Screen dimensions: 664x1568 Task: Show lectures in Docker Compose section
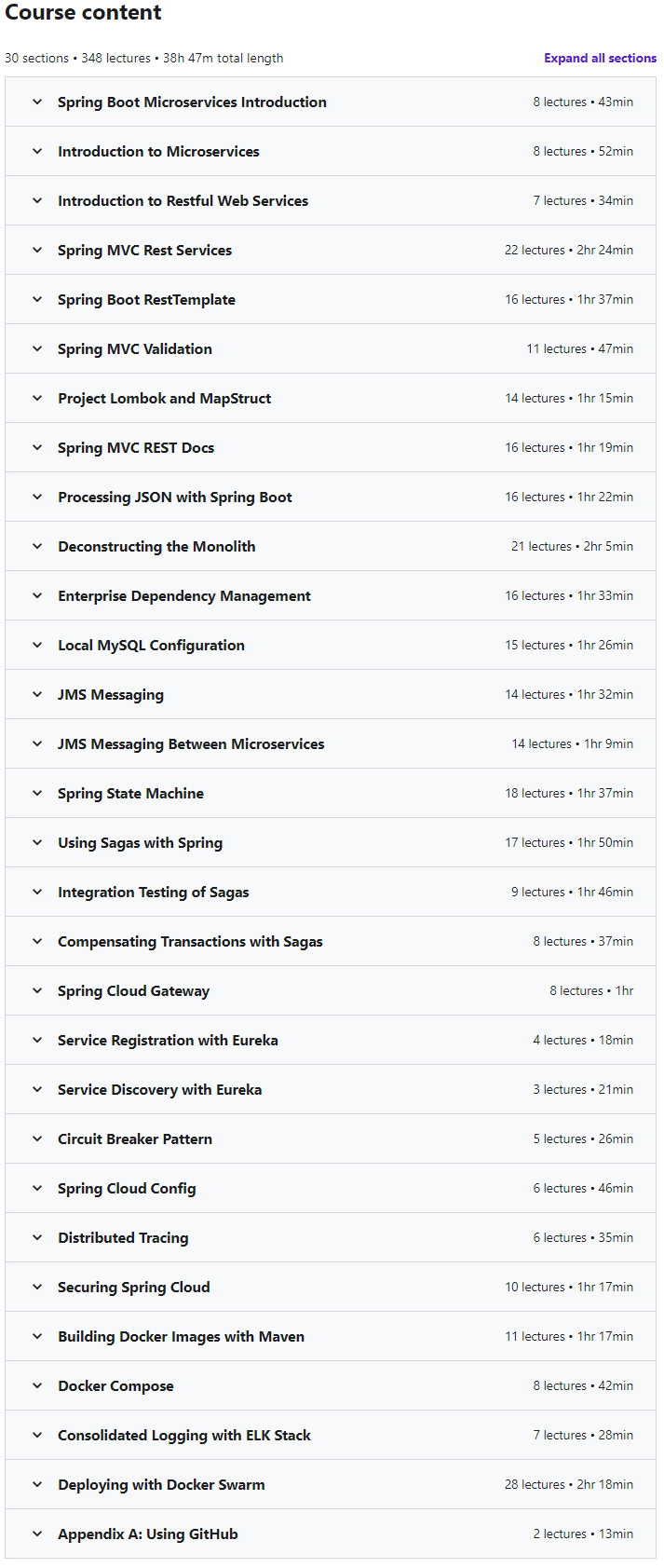point(331,1385)
